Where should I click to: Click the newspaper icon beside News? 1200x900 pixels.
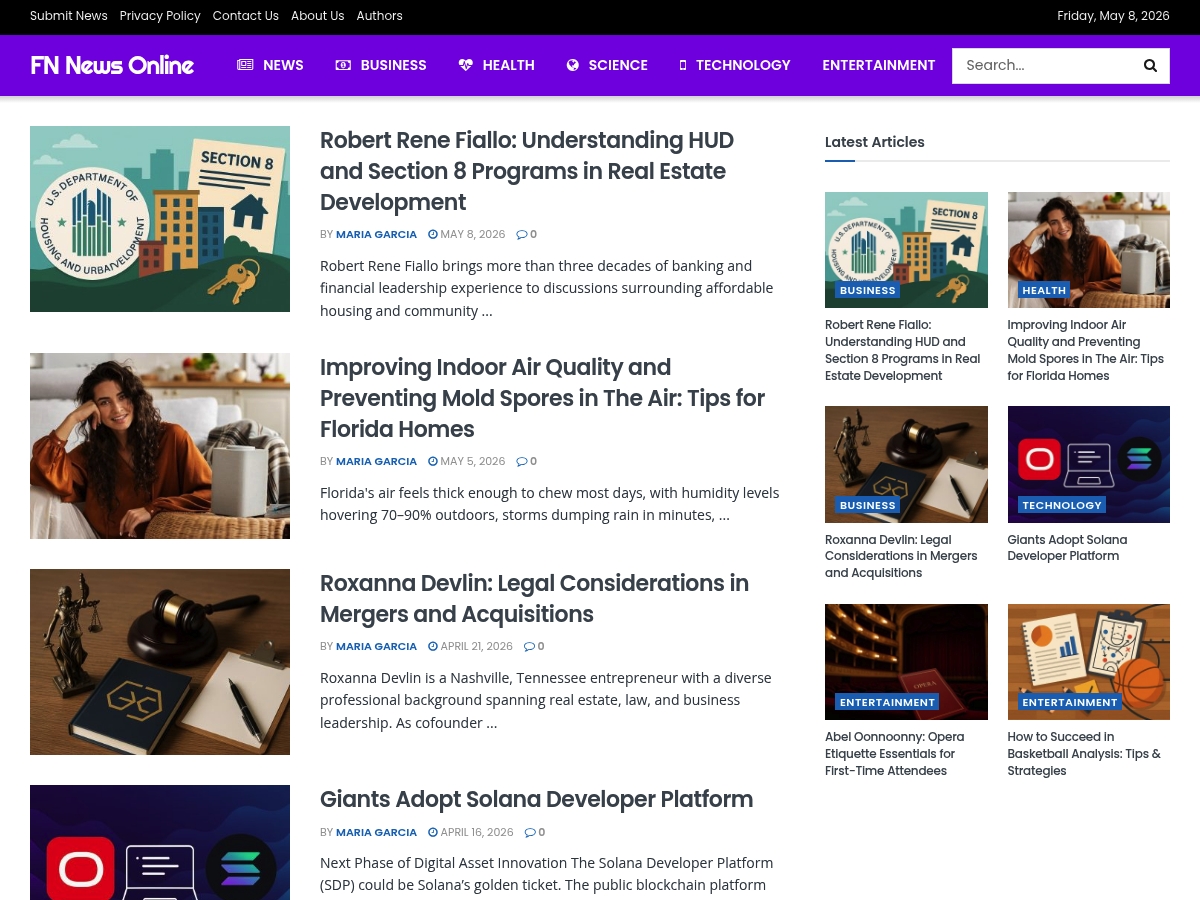pos(245,65)
